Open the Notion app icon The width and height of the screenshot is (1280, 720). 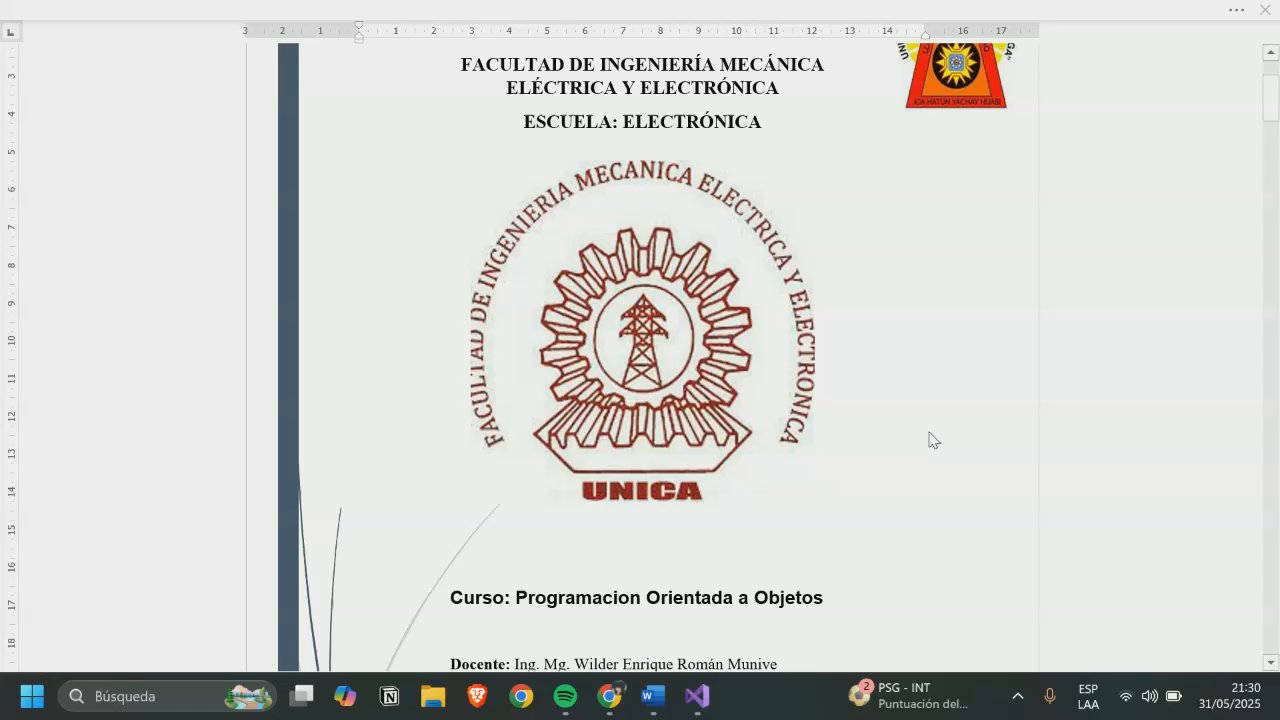[x=389, y=696]
